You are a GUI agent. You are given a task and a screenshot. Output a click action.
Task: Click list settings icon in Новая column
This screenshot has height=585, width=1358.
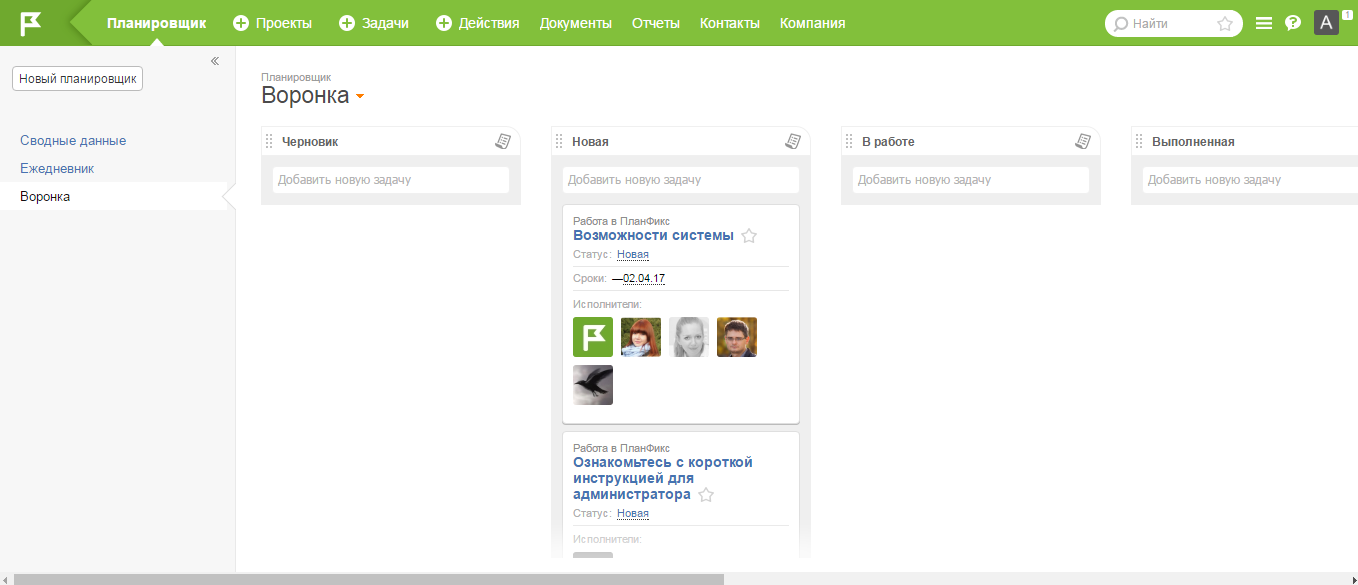[x=793, y=141]
